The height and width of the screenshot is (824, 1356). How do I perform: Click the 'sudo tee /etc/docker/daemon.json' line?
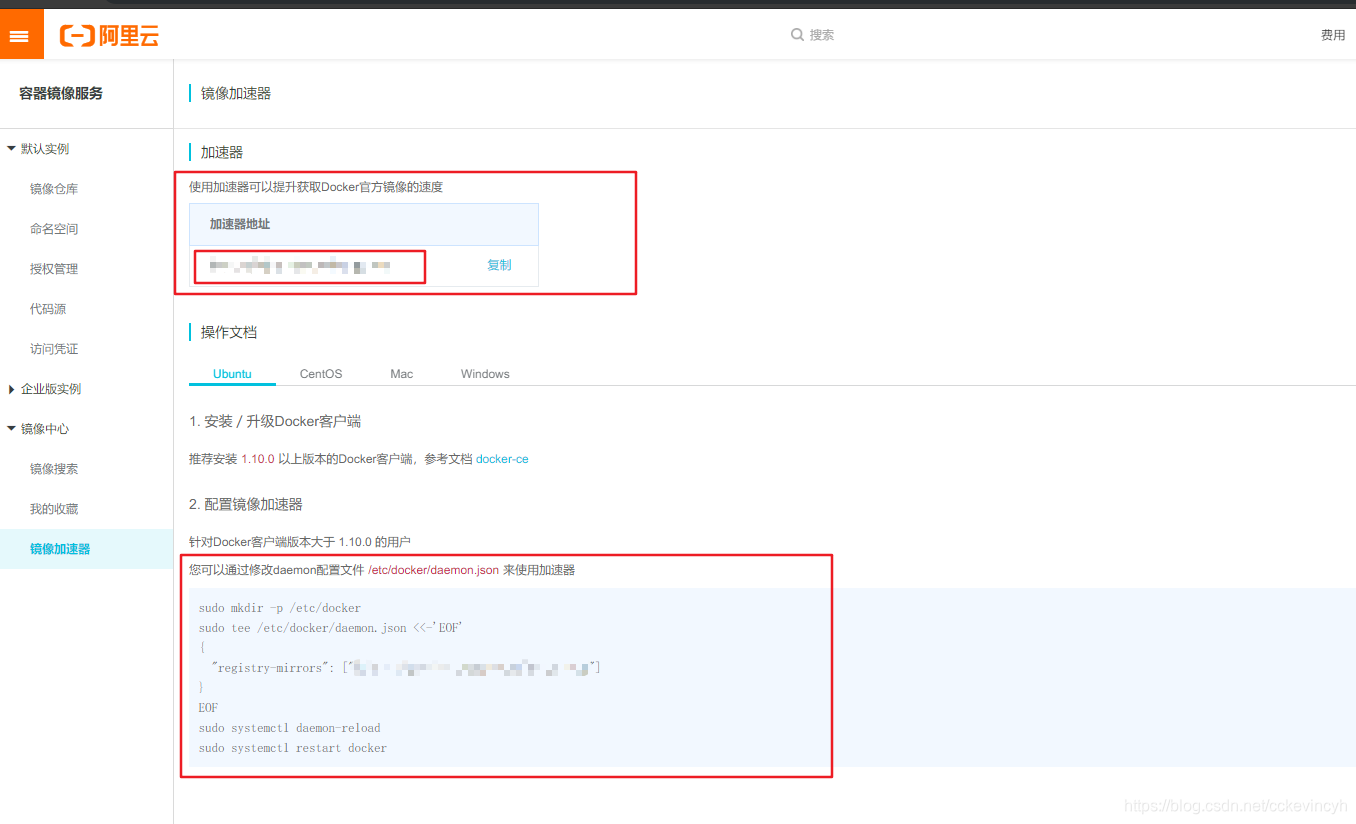click(x=331, y=628)
